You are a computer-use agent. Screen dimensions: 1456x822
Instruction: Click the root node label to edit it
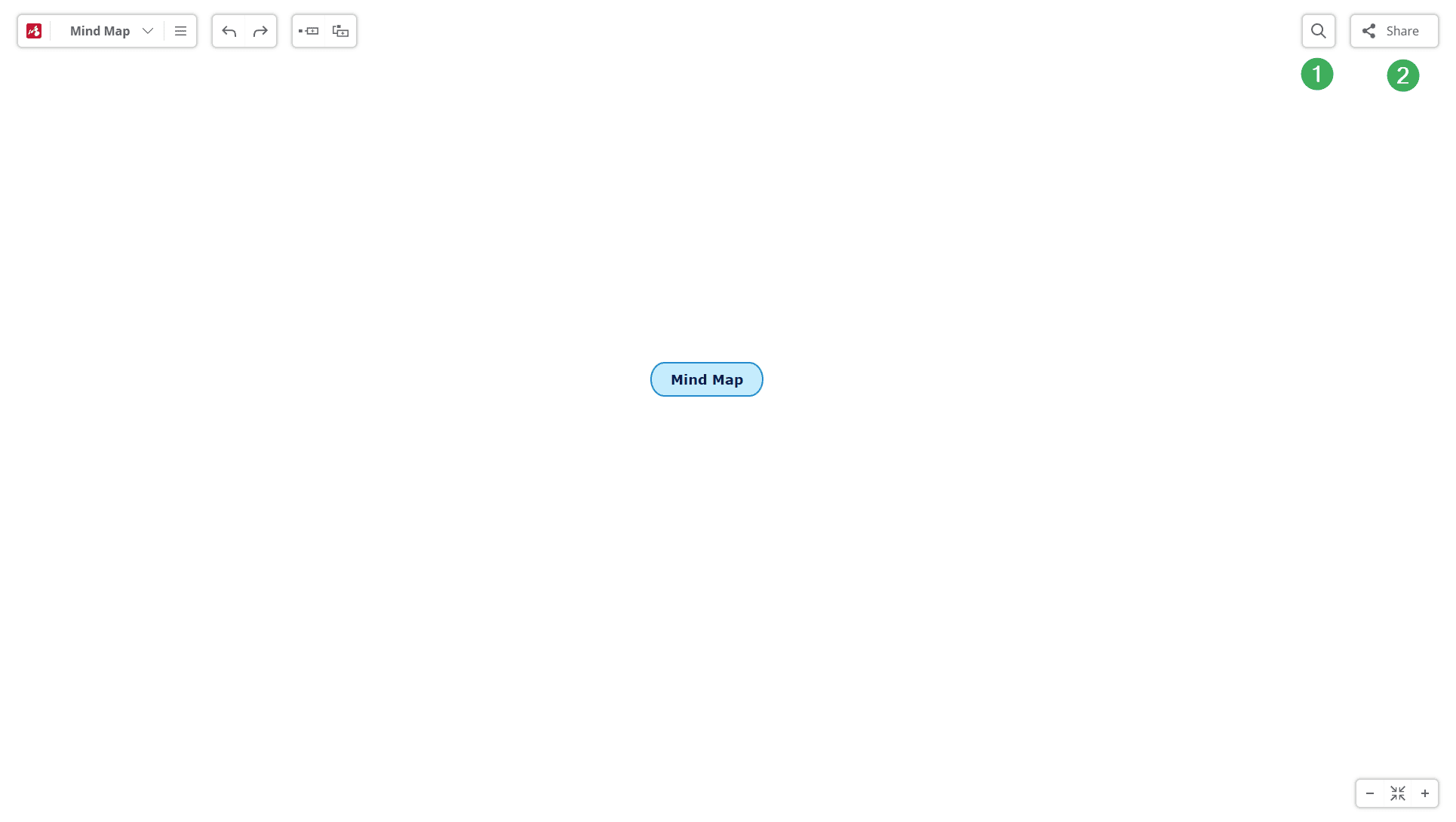coord(706,379)
